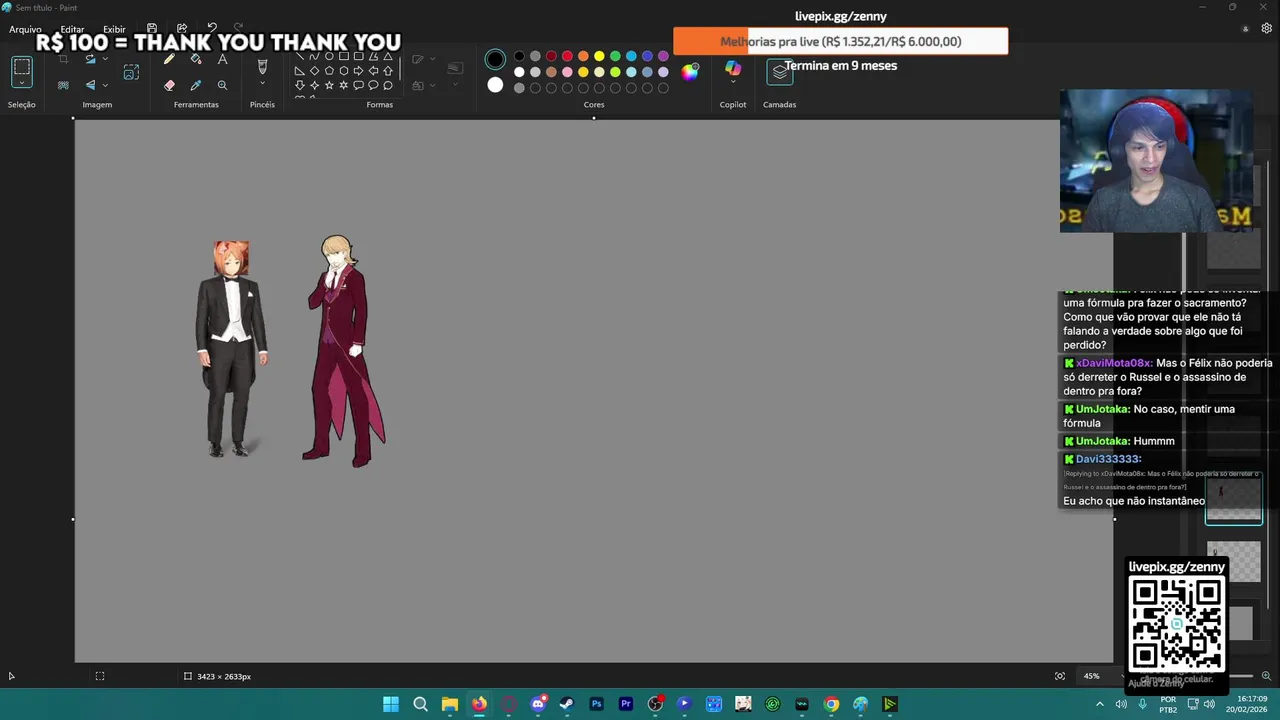This screenshot has height=720, width=1280.
Task: Choose the six-point star shape
Action: (343, 85)
